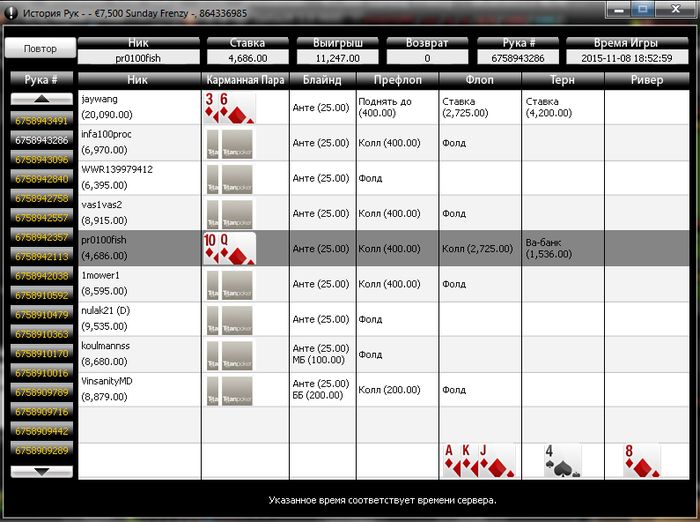Screen dimensions: 700x522
Task: Click VinsanityMD's hidden pocket cards
Action: click(229, 391)
